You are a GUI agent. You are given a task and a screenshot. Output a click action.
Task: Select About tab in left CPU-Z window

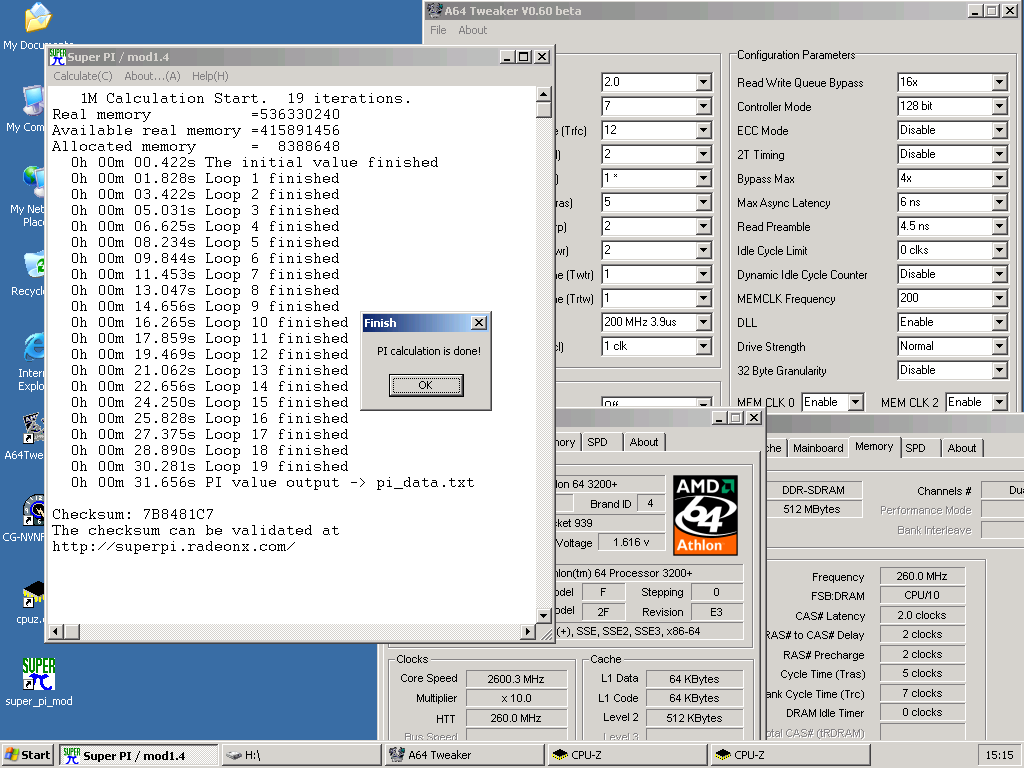tap(644, 442)
